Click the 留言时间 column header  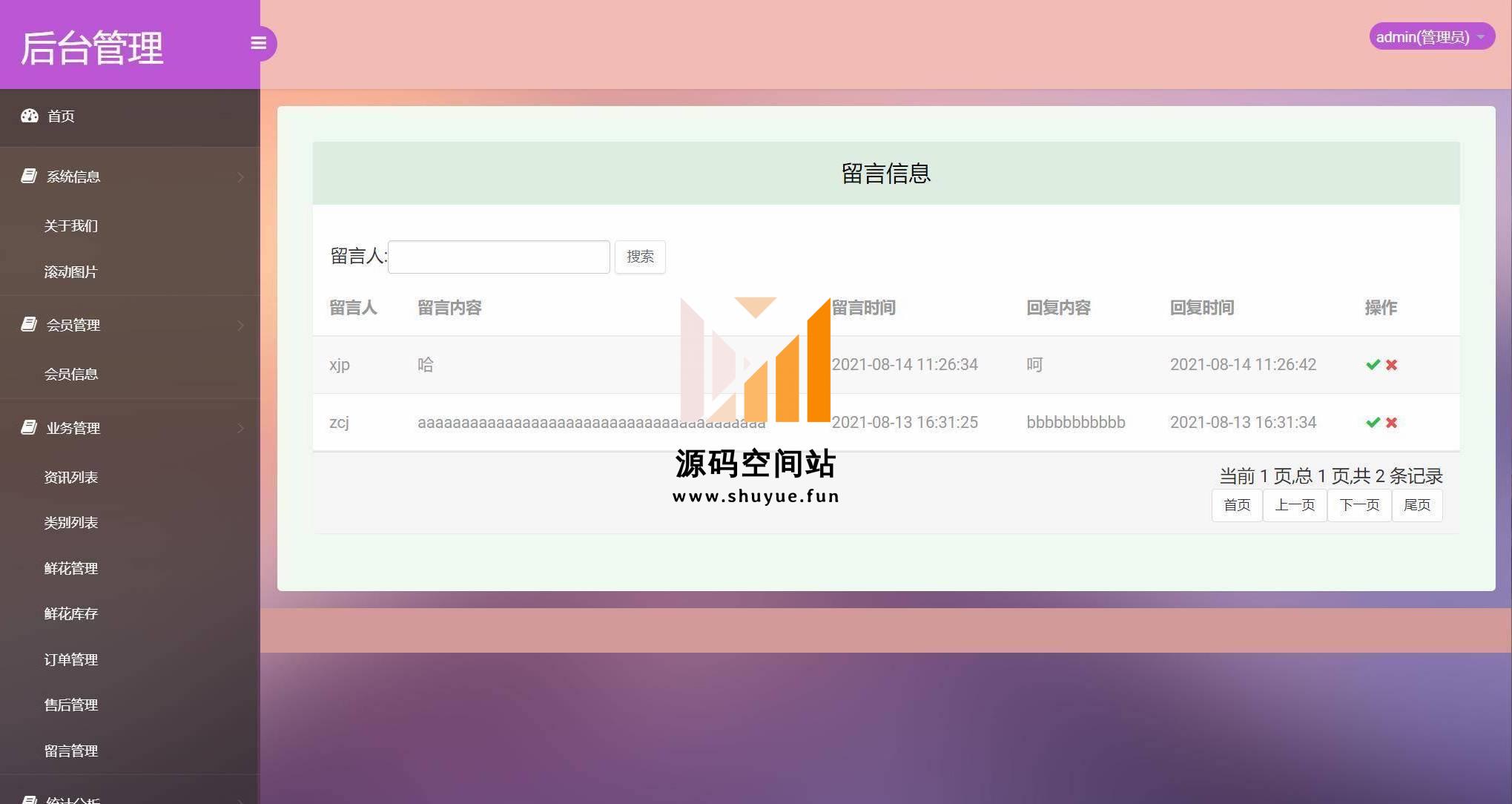coord(863,308)
